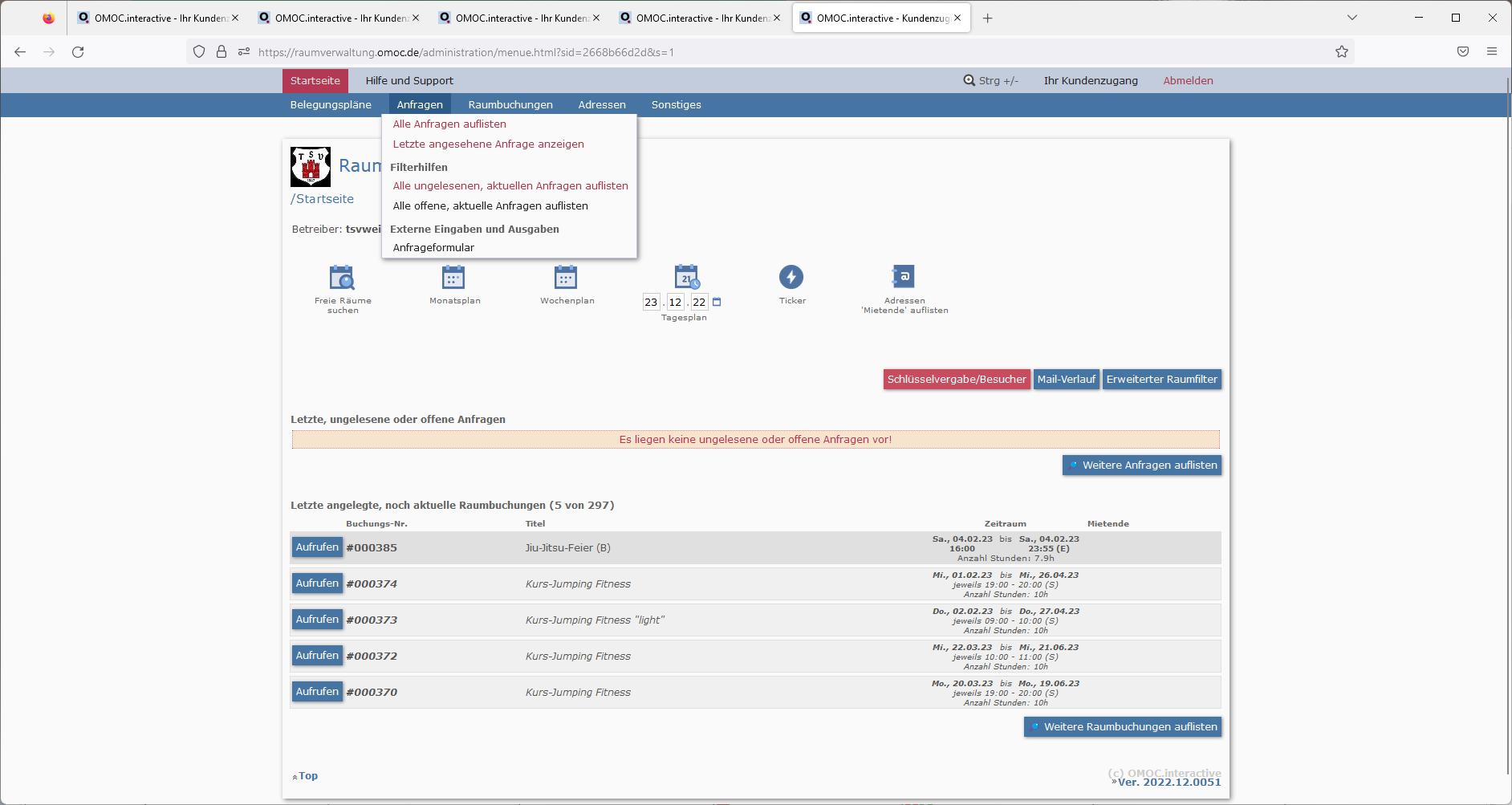Click the Abmelden logout link
Screen dimensions: 1512x805
pos(1188,80)
